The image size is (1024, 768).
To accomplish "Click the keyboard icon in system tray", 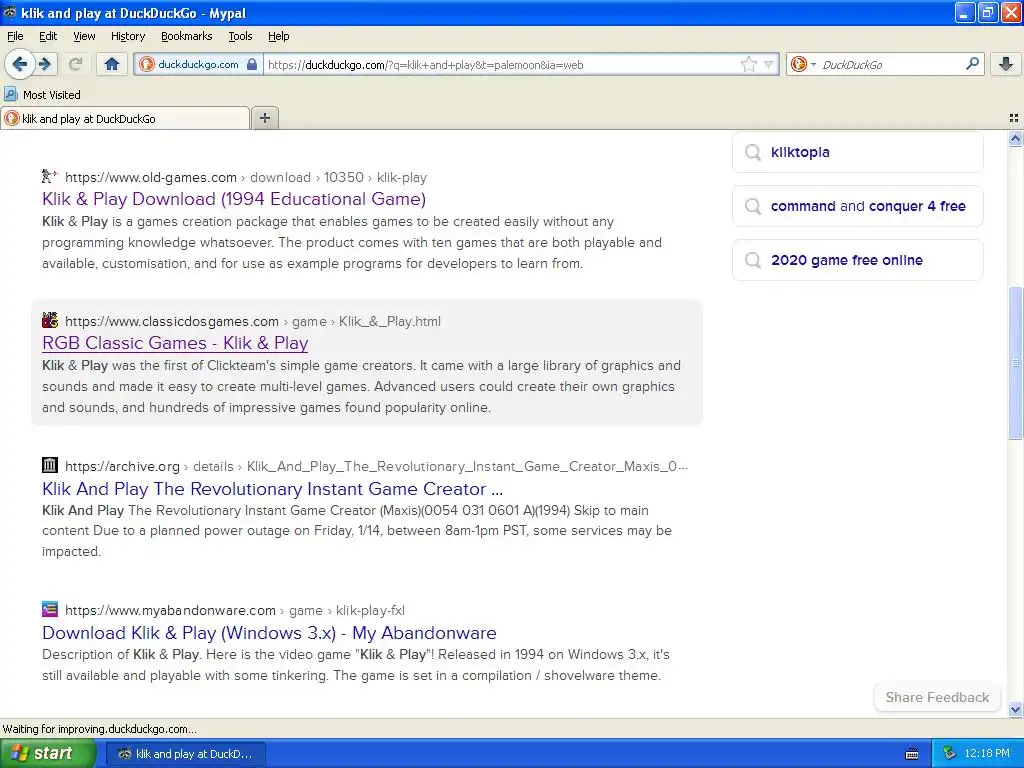I will (912, 754).
